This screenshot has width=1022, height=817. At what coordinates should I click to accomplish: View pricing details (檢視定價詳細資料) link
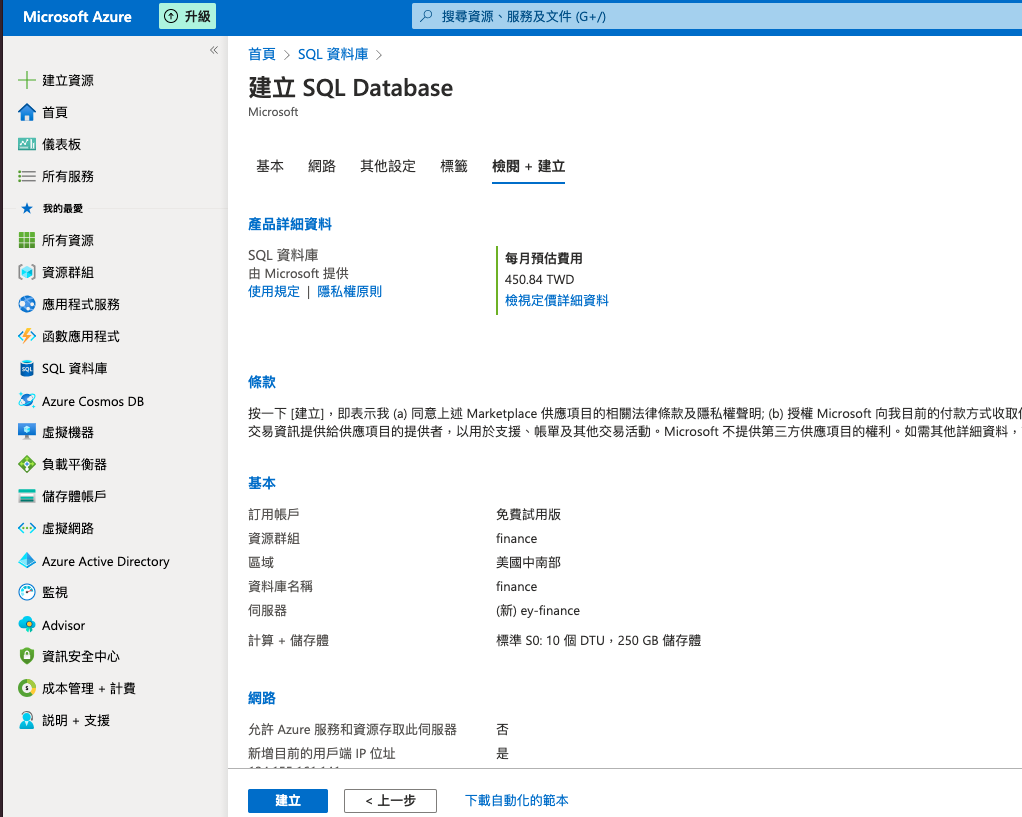tap(557, 301)
